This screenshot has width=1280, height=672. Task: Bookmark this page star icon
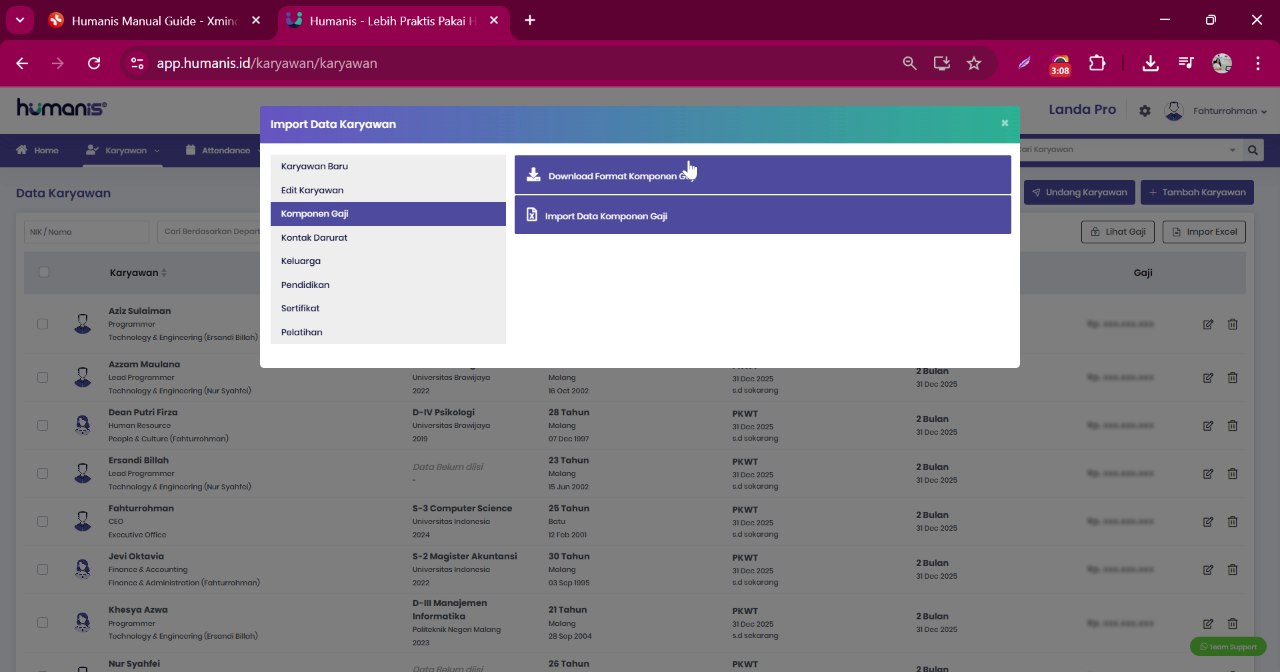[x=974, y=63]
